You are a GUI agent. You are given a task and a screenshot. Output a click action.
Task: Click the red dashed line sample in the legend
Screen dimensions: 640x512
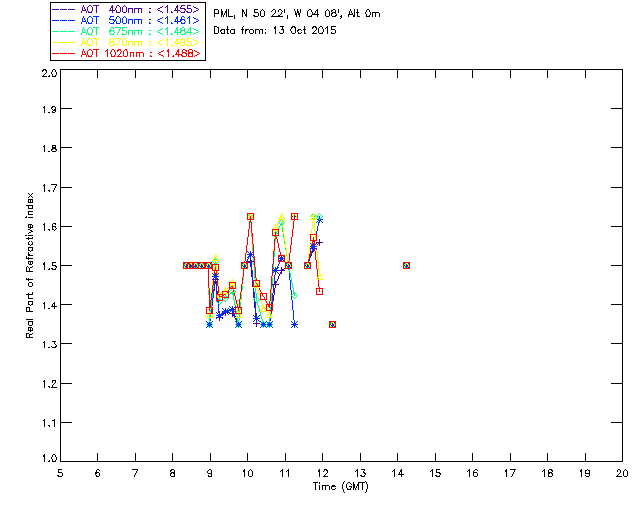click(x=64, y=53)
